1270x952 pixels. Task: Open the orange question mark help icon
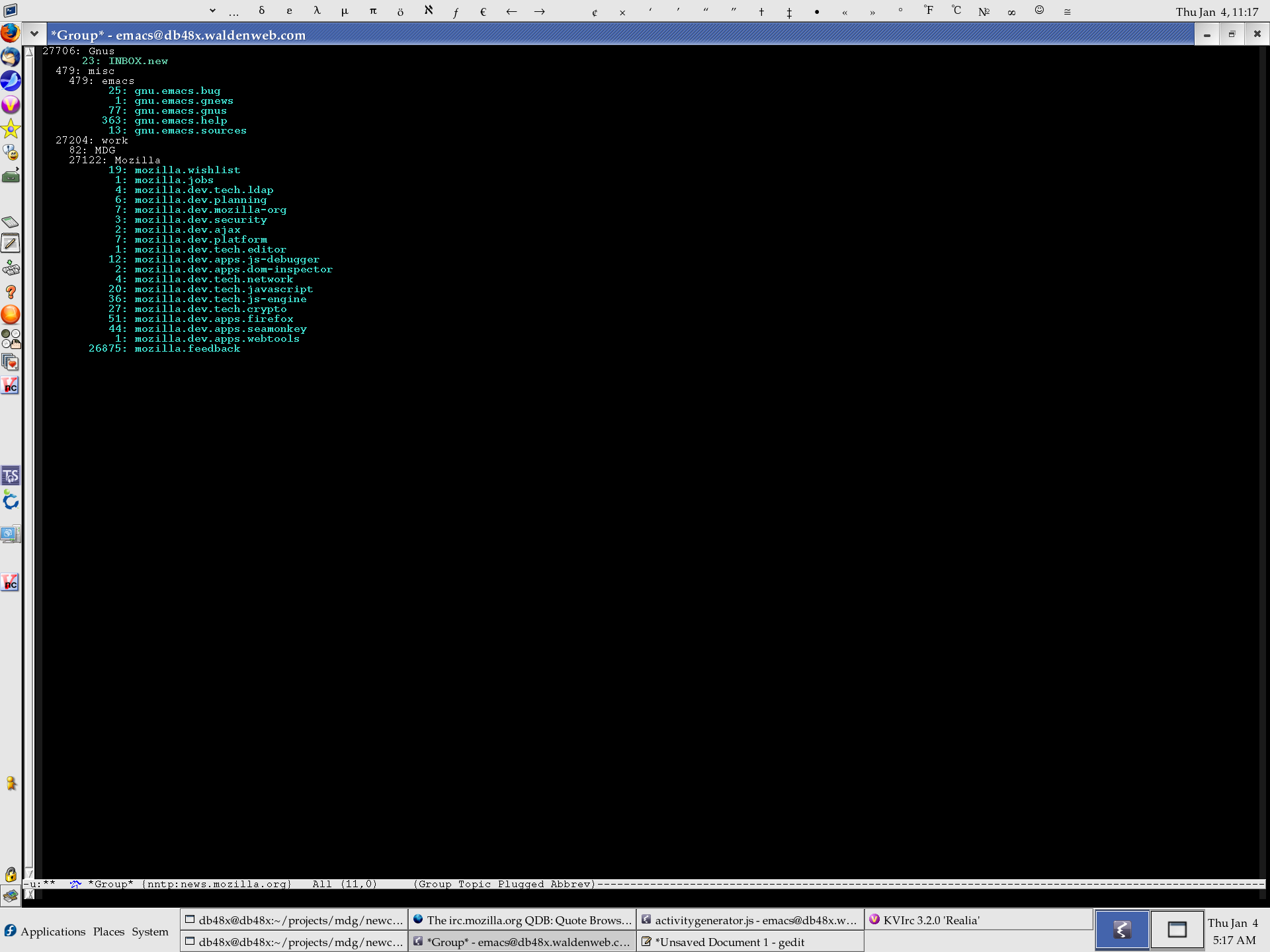click(x=11, y=292)
